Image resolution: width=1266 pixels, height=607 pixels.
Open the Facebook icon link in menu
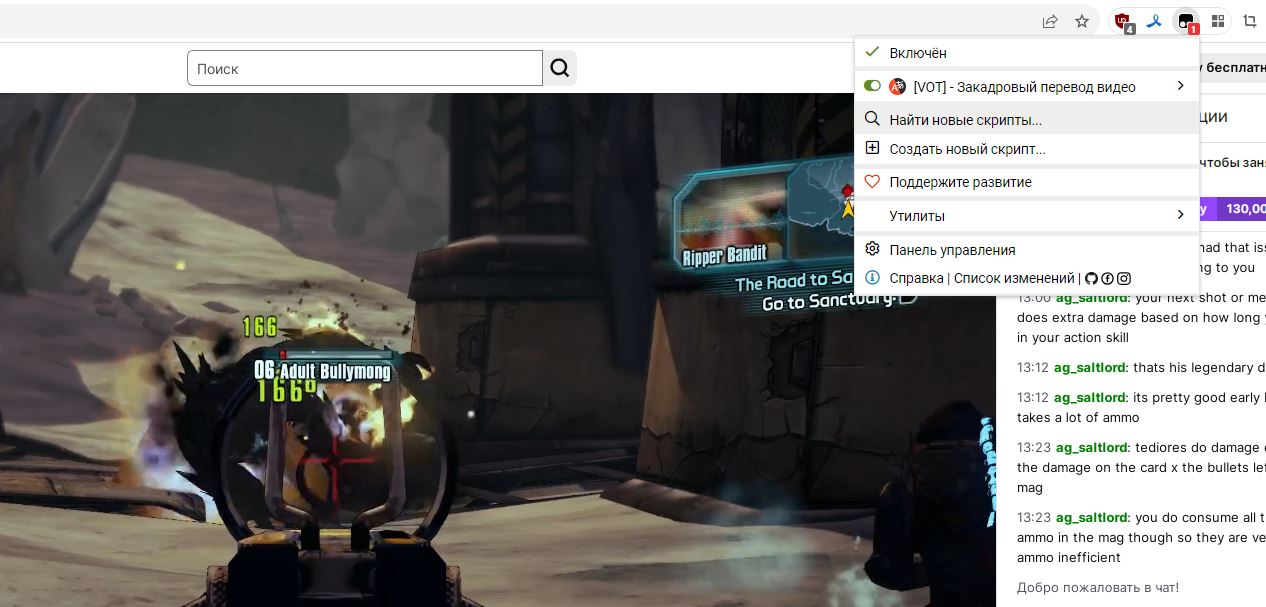tap(1108, 279)
